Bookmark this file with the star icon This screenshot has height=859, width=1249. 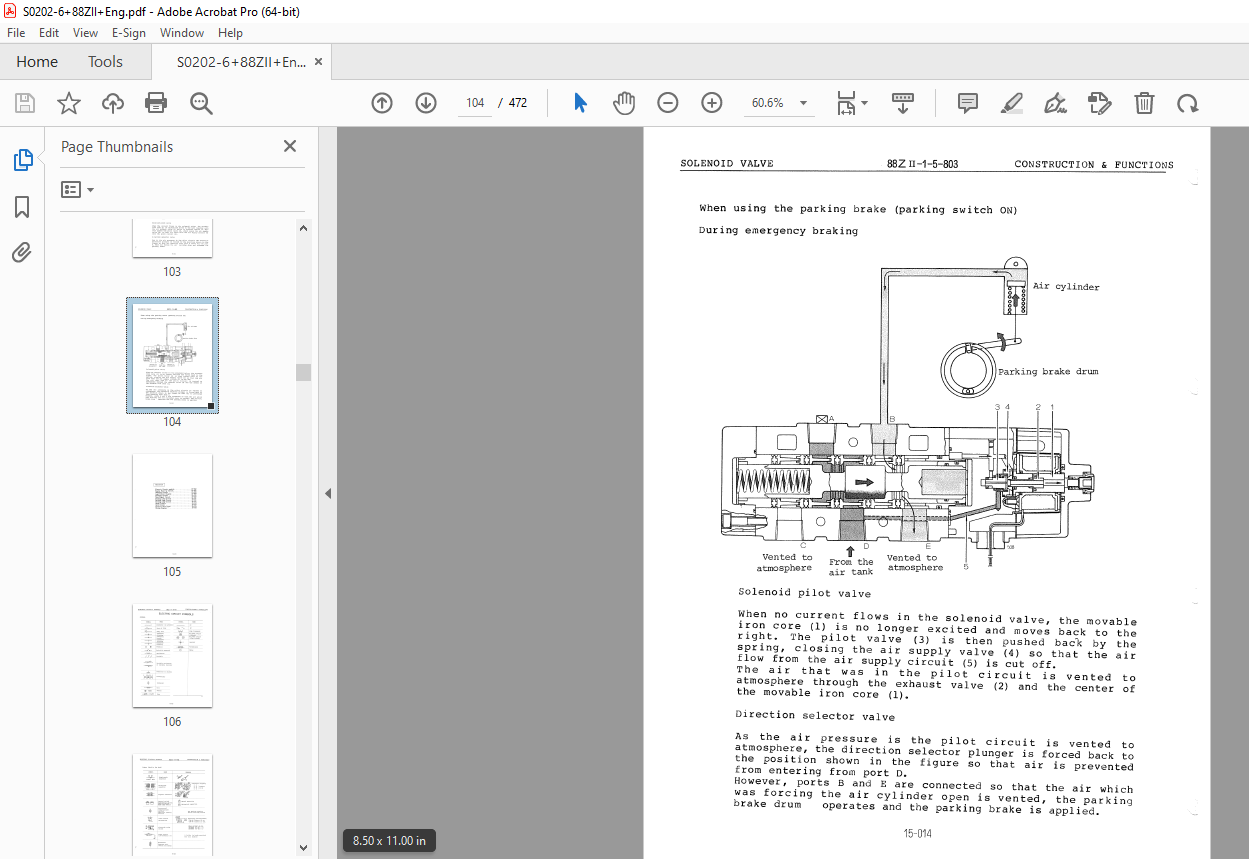click(68, 103)
